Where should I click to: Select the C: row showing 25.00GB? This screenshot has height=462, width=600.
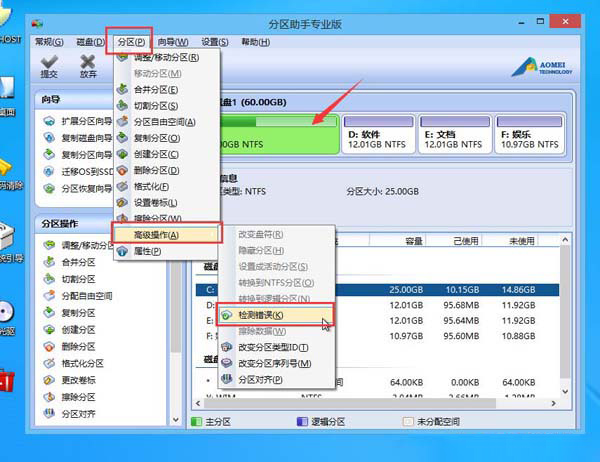(377, 290)
